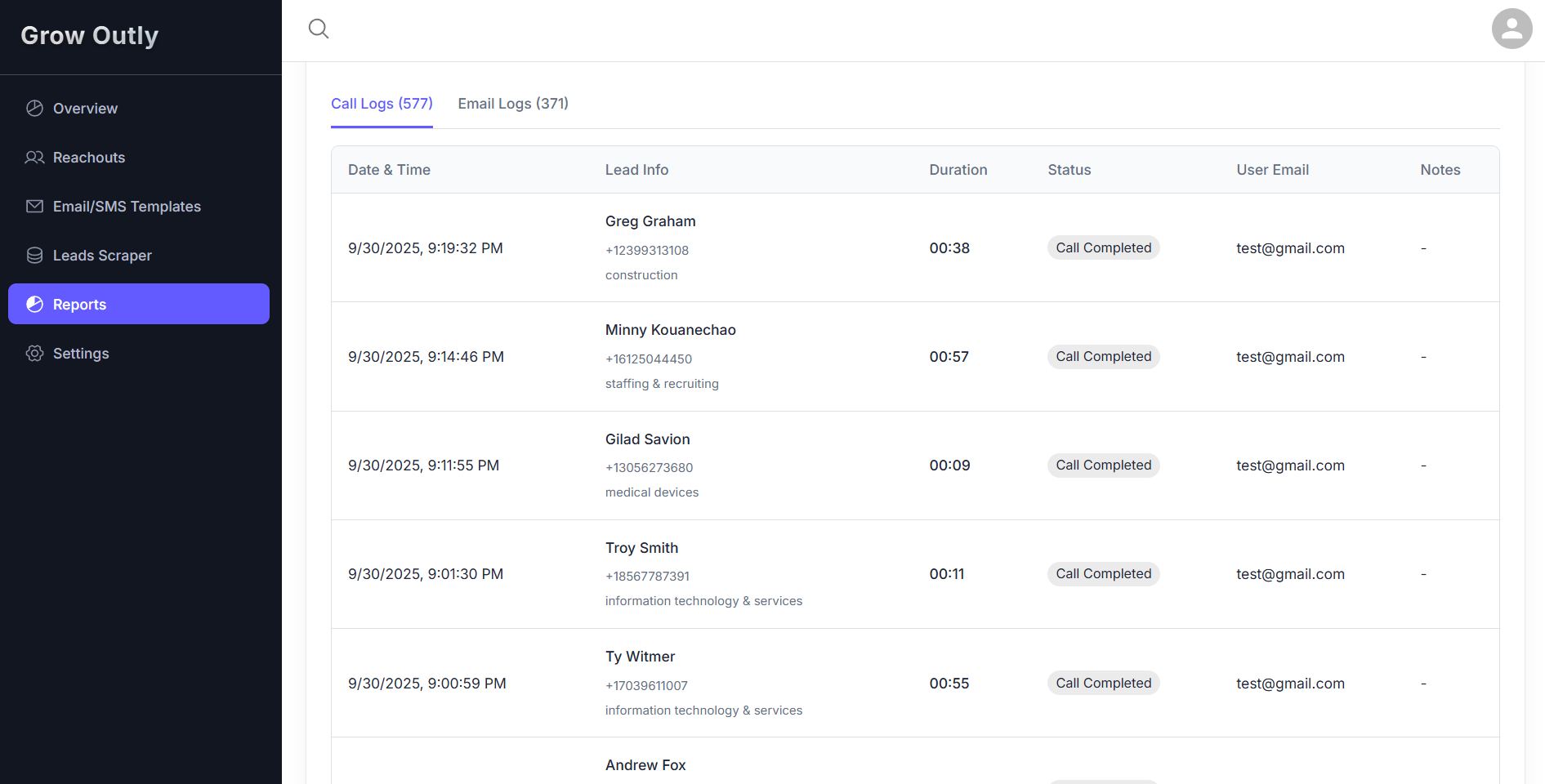Click the Date & Time column header
This screenshot has height=784, width=1545.
tap(389, 170)
